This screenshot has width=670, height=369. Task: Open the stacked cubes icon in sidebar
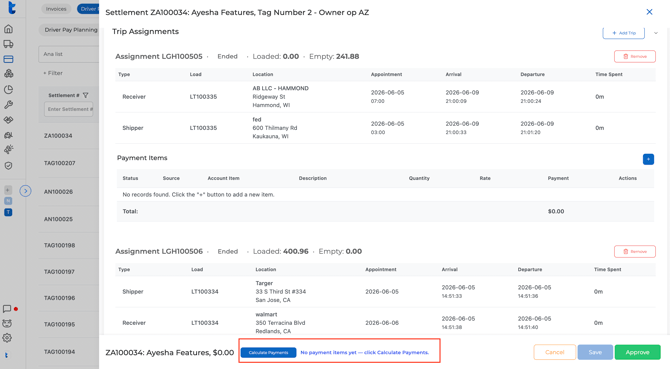click(x=8, y=74)
